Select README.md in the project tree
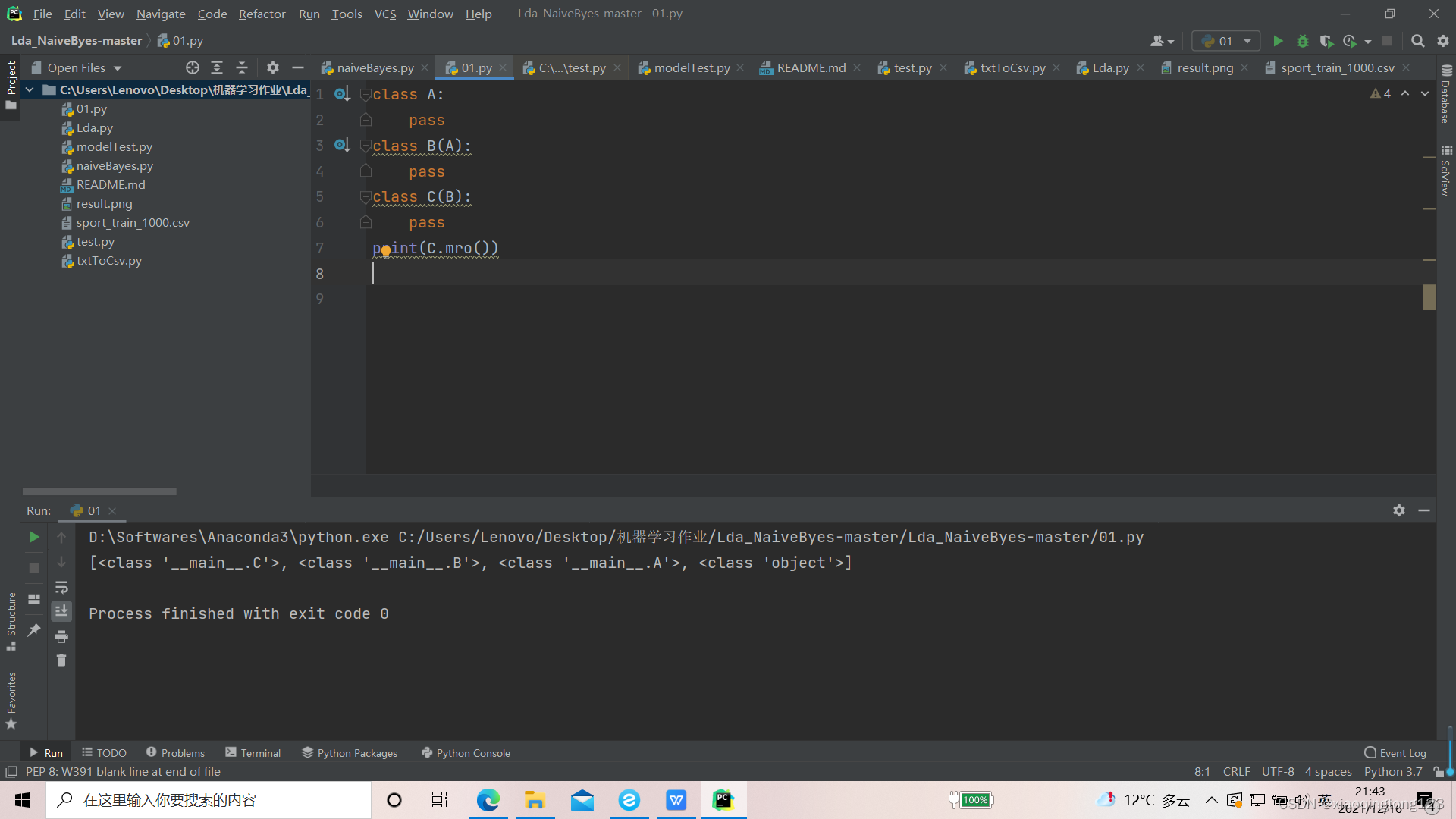Viewport: 1456px width, 819px height. 111,184
